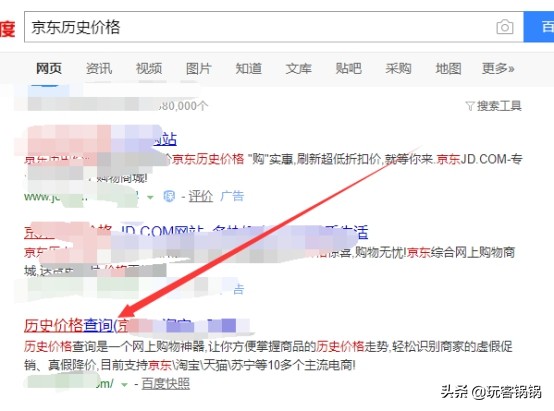
Task: Click the search box containing 京东历史价格
Action: pos(274,27)
